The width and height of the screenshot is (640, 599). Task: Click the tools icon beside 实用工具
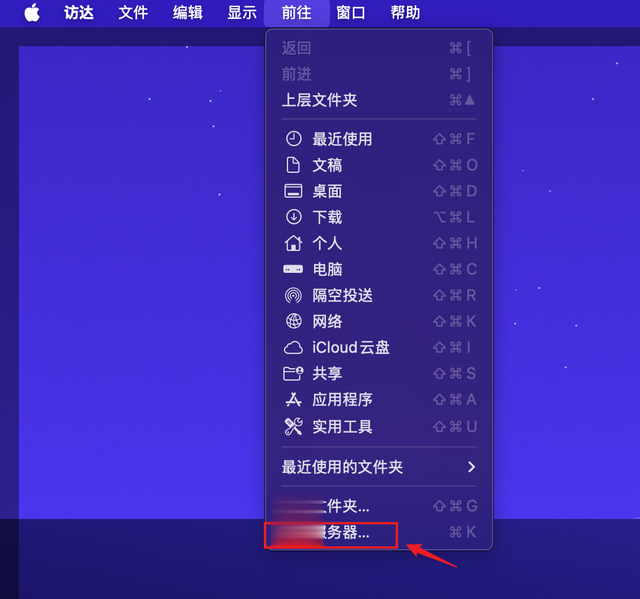tap(293, 426)
